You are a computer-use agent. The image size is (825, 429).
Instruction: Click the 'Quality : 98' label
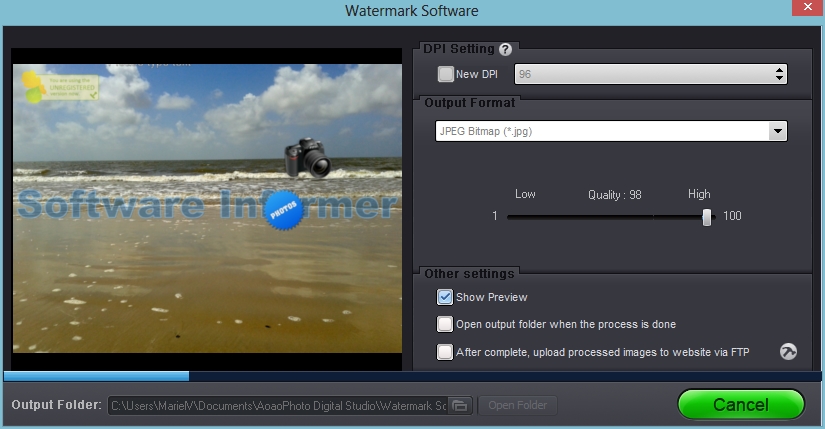coord(615,195)
